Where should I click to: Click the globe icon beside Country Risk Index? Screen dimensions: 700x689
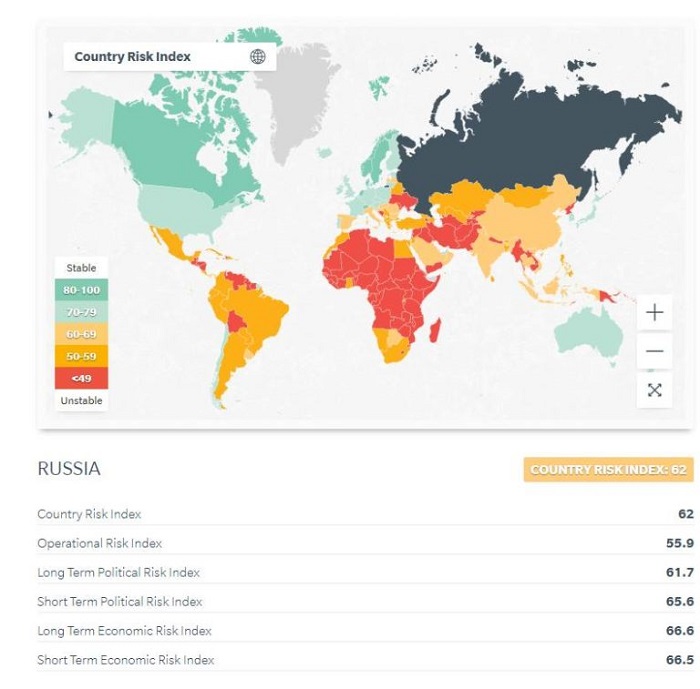point(258,57)
